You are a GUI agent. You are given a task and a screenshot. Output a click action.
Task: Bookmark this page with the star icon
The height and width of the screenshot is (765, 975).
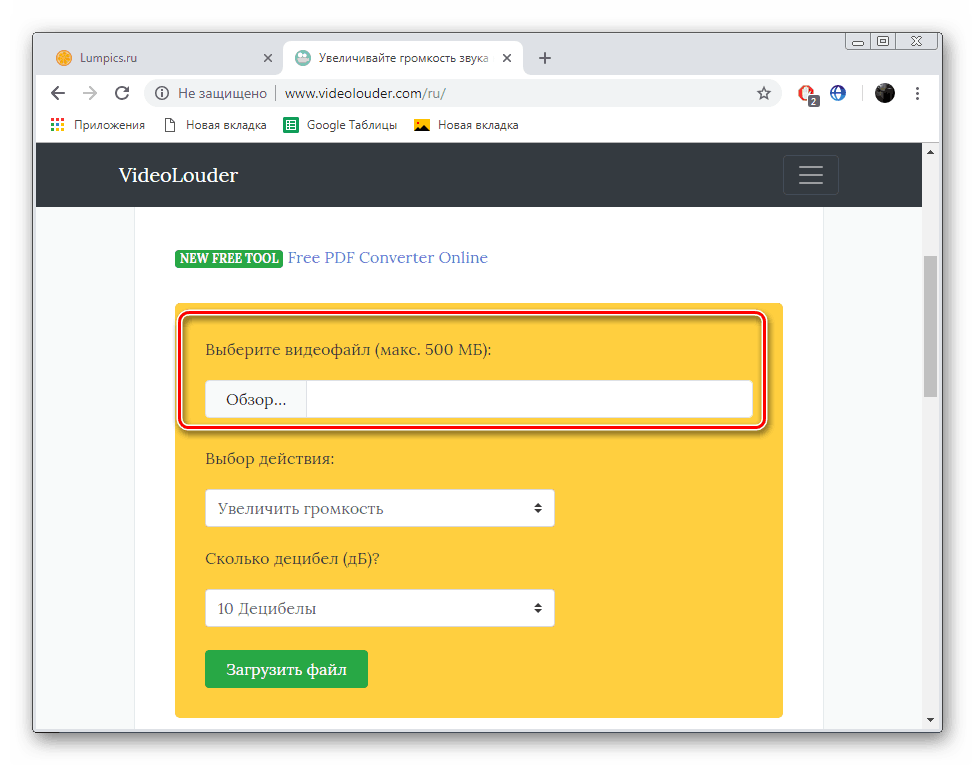[x=764, y=93]
